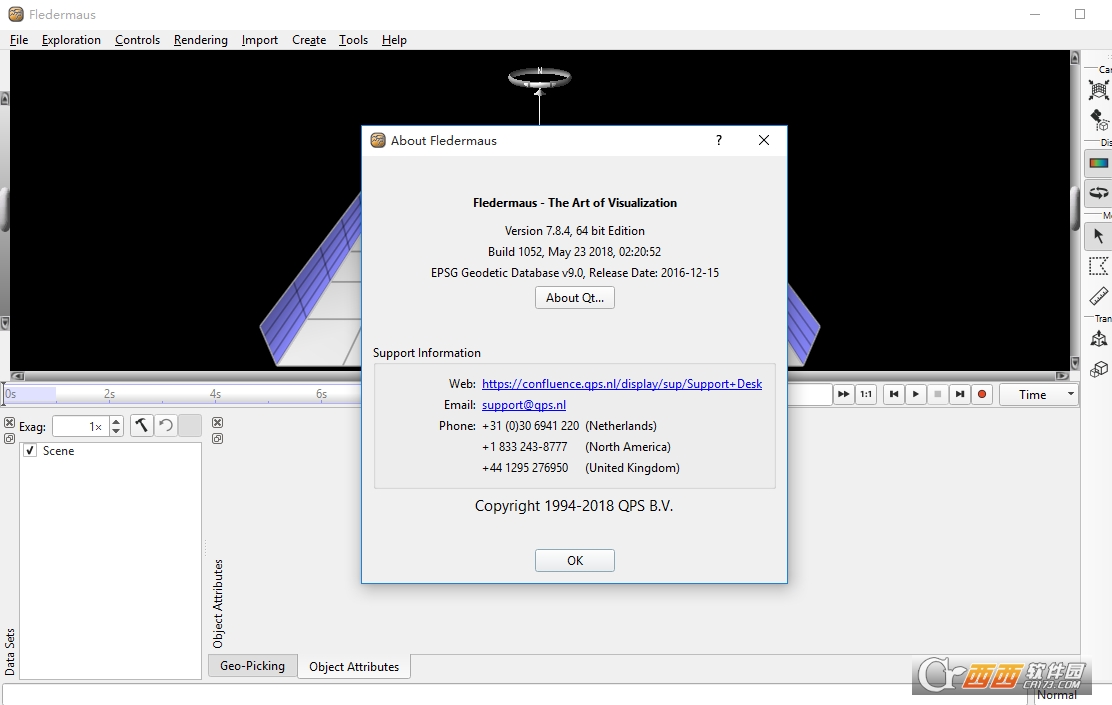Click viewport left scrollbar down arrow
This screenshot has height=705, width=1112.
pos(4,323)
